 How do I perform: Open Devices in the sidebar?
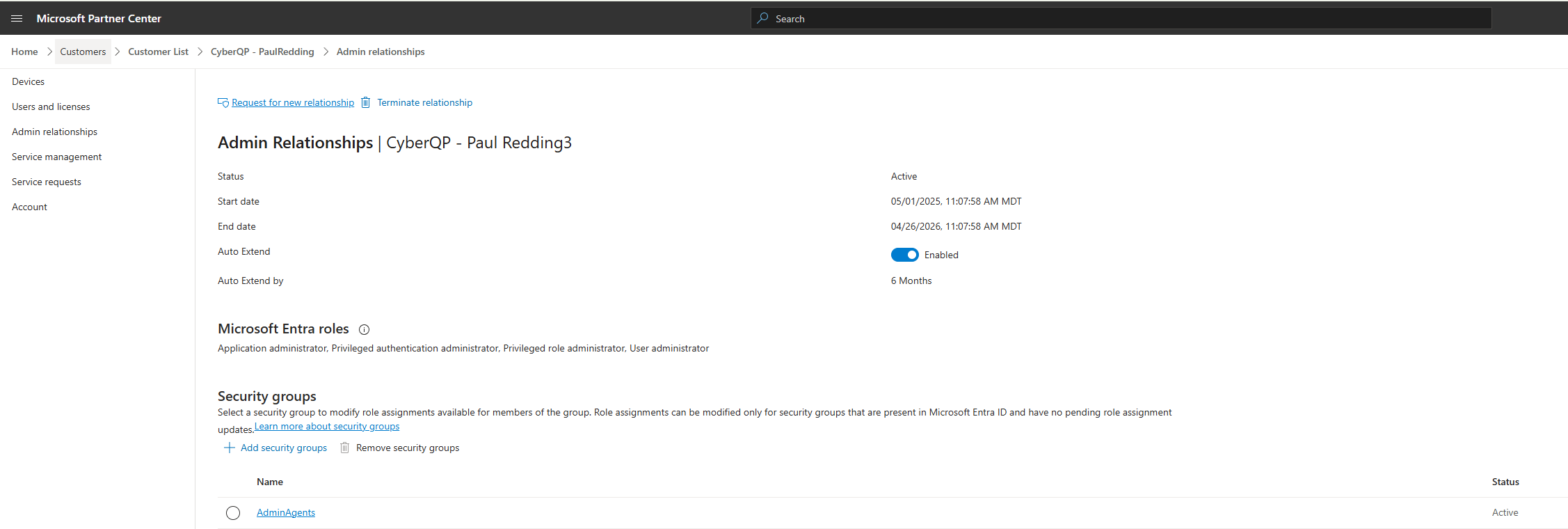pos(28,81)
